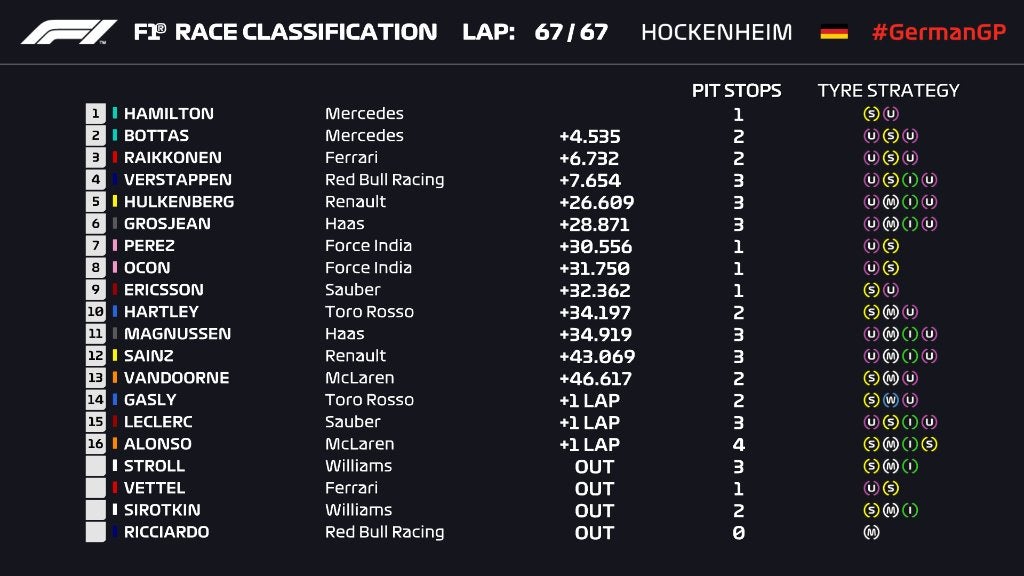This screenshot has height=576, width=1024.
Task: Click the F1 logo
Action: point(68,32)
